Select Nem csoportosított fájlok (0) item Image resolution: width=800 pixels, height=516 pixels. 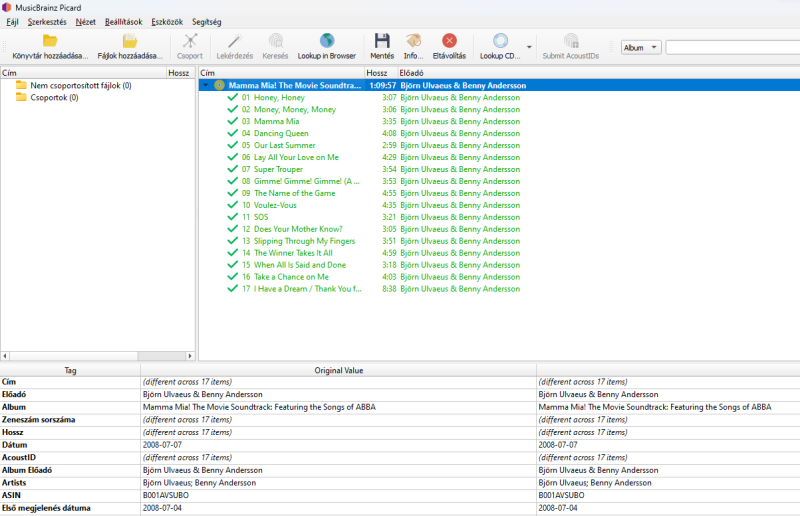point(81,85)
